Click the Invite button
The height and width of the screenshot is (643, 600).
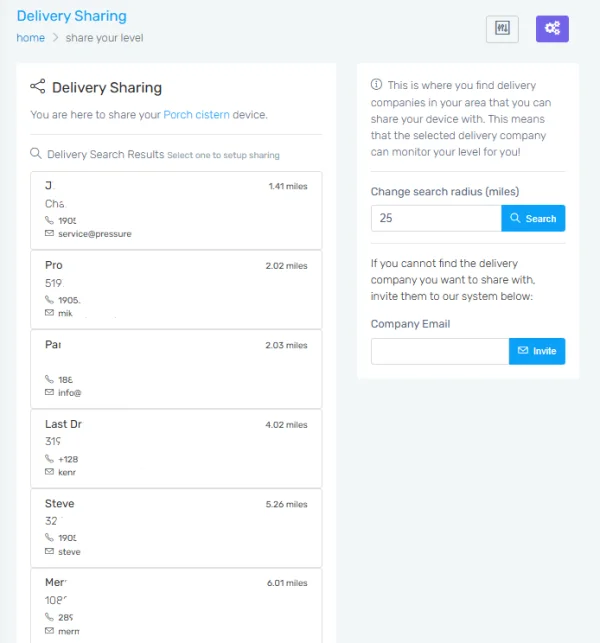pos(537,351)
